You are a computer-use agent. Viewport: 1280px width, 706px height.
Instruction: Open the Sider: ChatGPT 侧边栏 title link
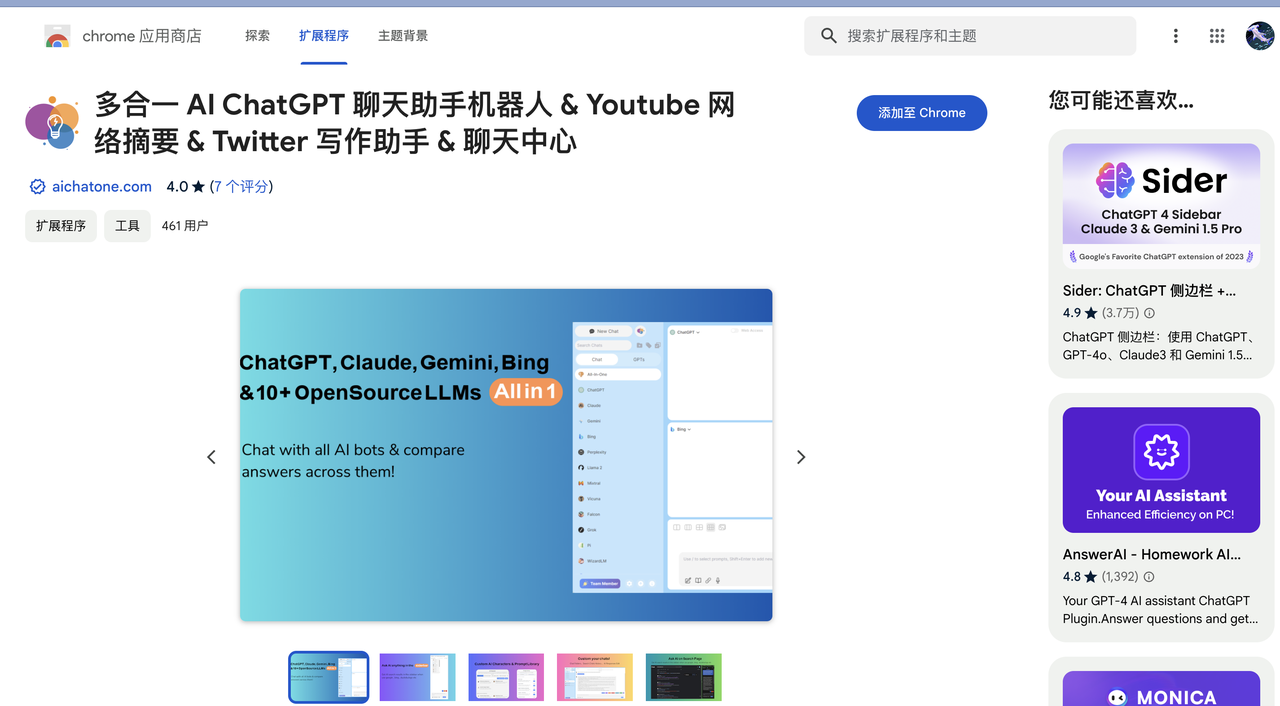coord(1149,291)
